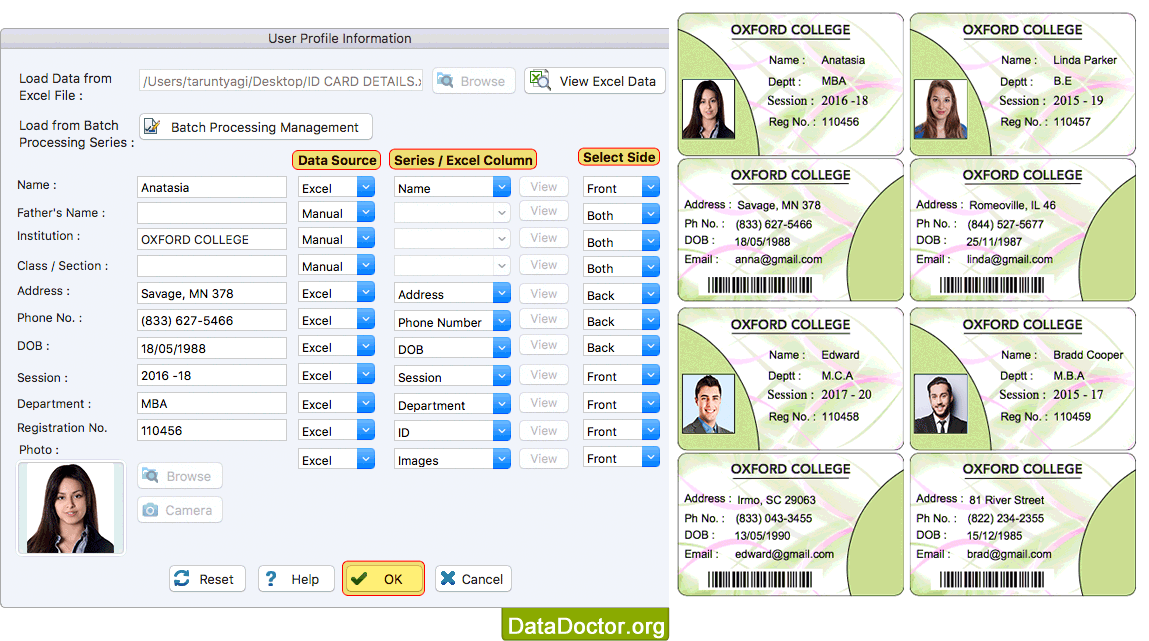Image resolution: width=1149 pixels, height=641 pixels.
Task: Click the Name field containing Anatasia
Action: pyautogui.click(x=212, y=188)
